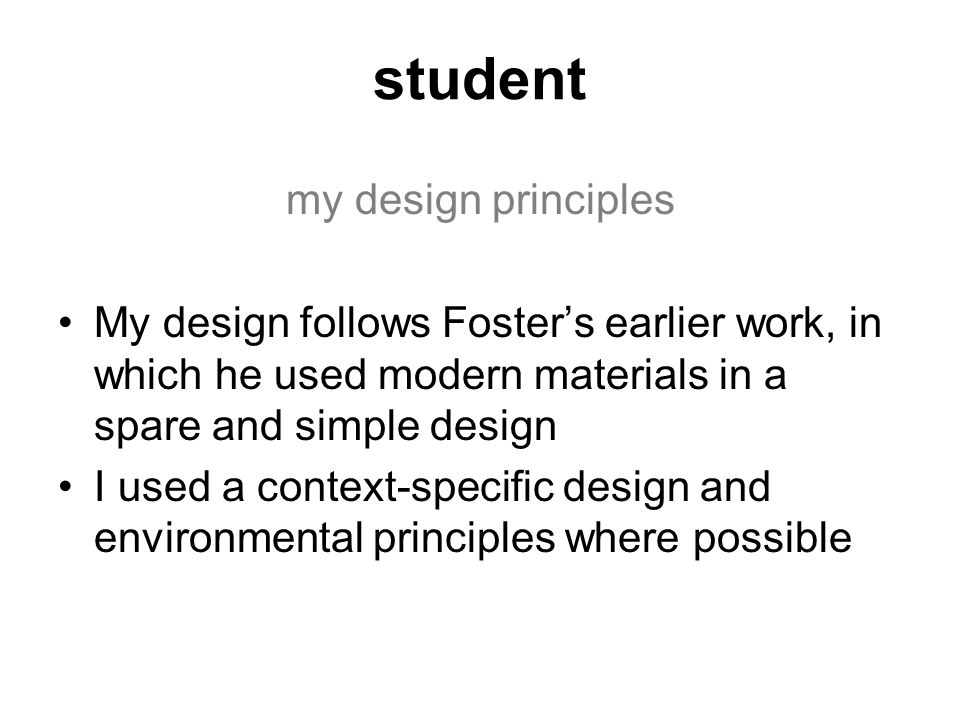Click the word "where" in second bullet
The image size is (960, 720).
point(621,538)
